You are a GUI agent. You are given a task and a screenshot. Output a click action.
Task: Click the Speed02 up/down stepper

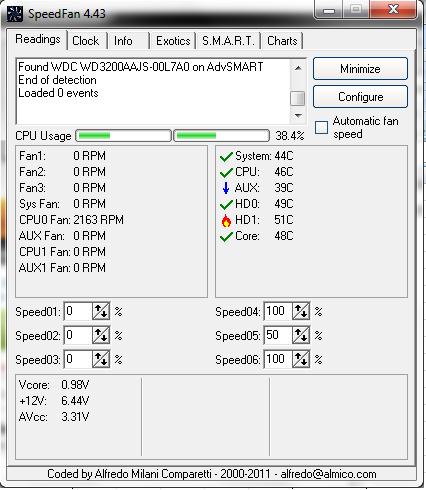point(101,335)
